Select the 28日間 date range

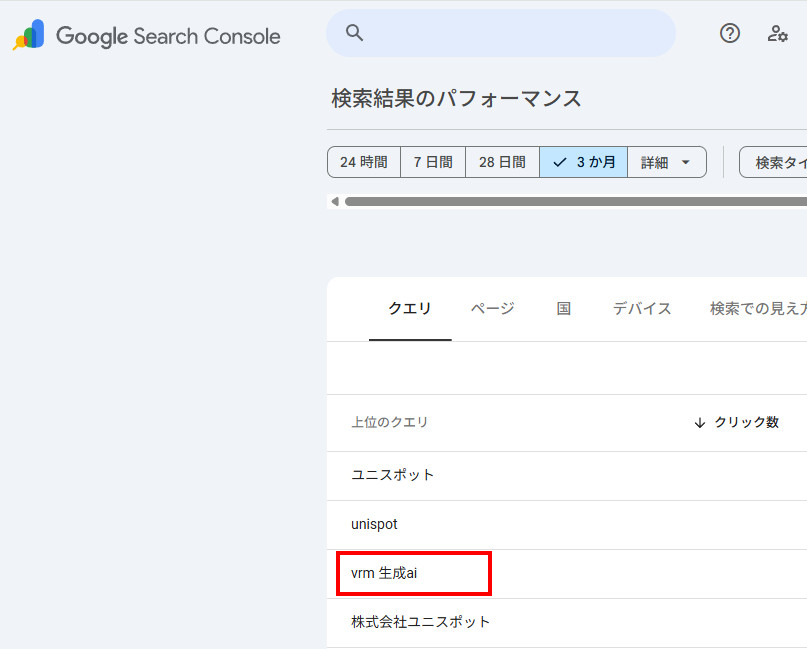pos(502,162)
